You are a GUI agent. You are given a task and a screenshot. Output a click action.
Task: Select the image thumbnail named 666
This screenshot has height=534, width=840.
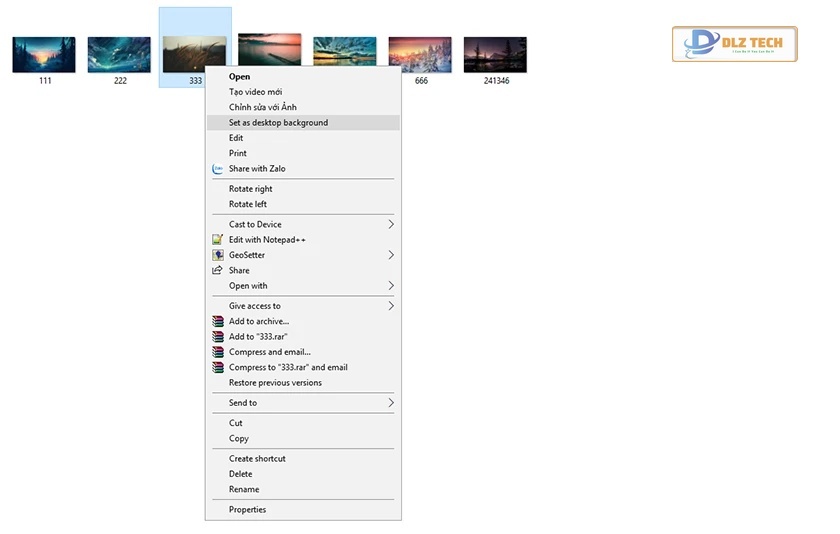(x=420, y=55)
